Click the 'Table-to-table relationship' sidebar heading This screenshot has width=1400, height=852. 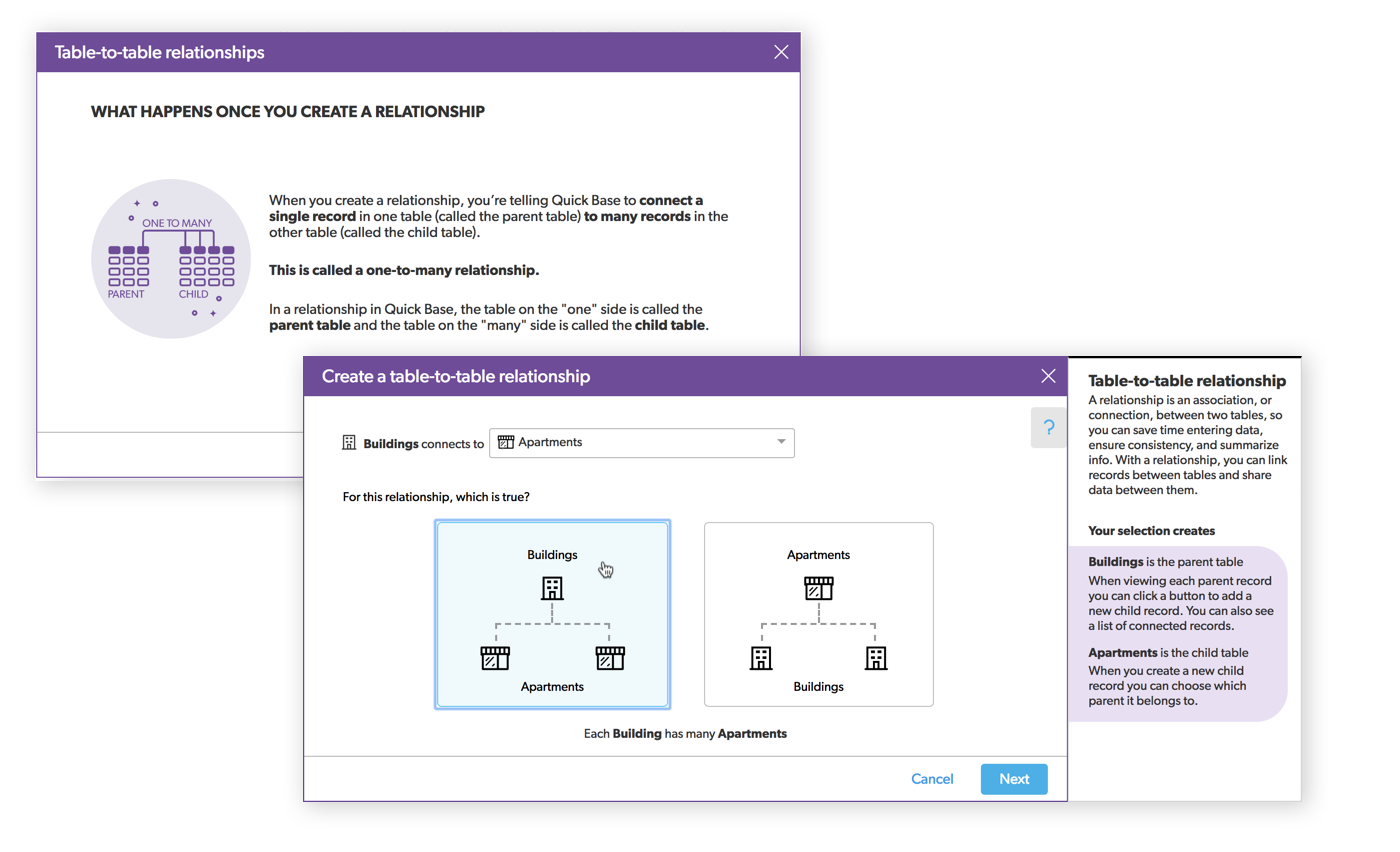click(x=1187, y=381)
